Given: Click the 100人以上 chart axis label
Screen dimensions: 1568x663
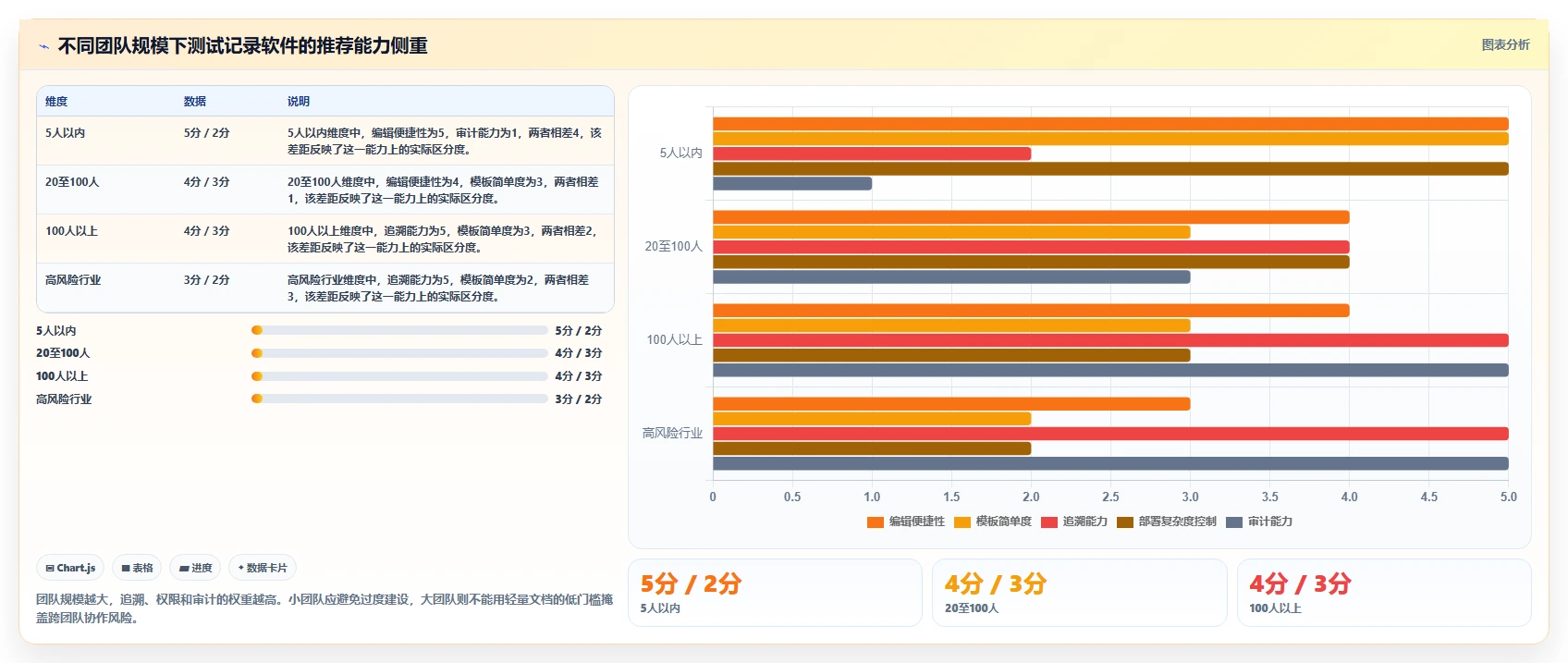Looking at the screenshot, I should pyautogui.click(x=674, y=340).
